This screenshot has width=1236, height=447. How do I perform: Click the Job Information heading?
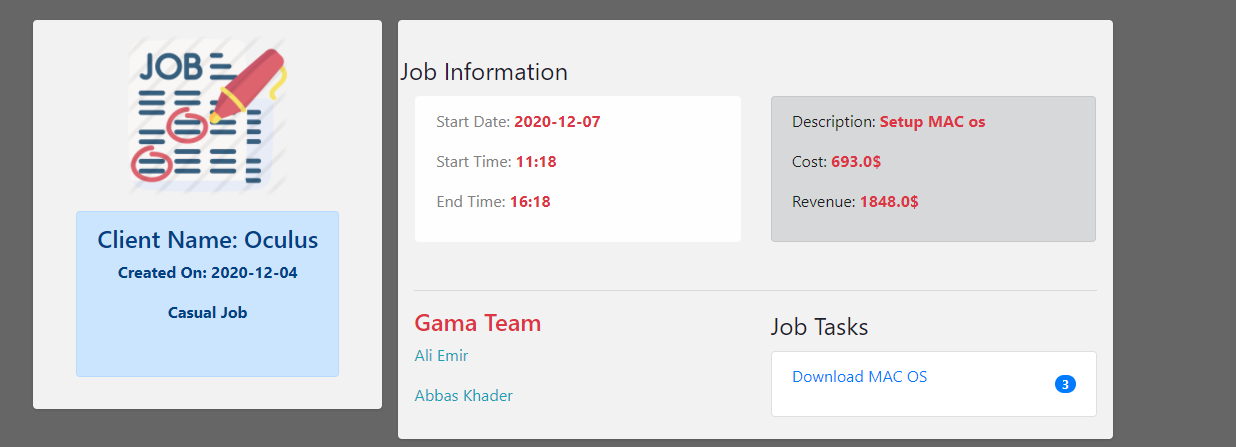484,72
